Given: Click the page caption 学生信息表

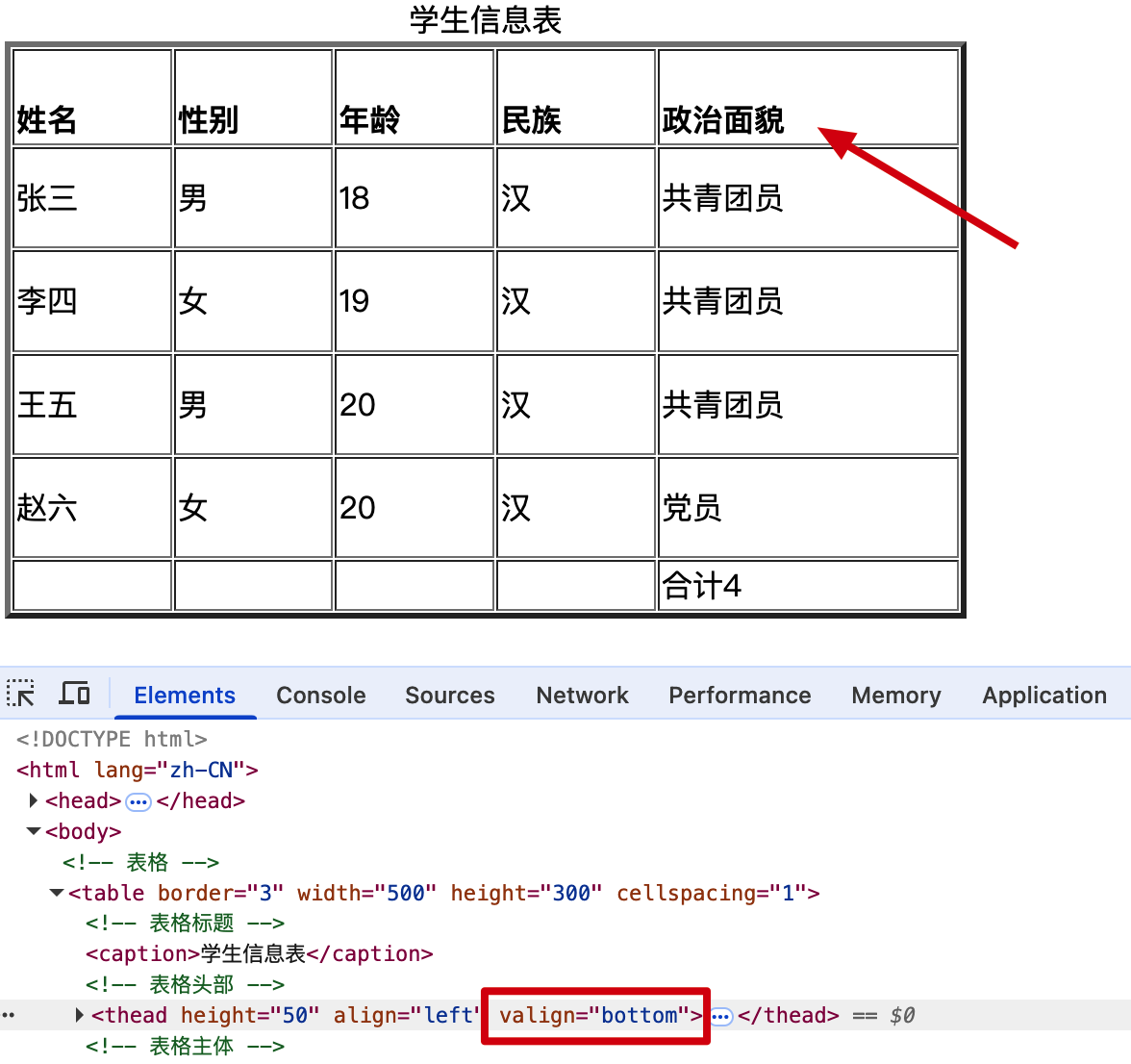Looking at the screenshot, I should (486, 19).
